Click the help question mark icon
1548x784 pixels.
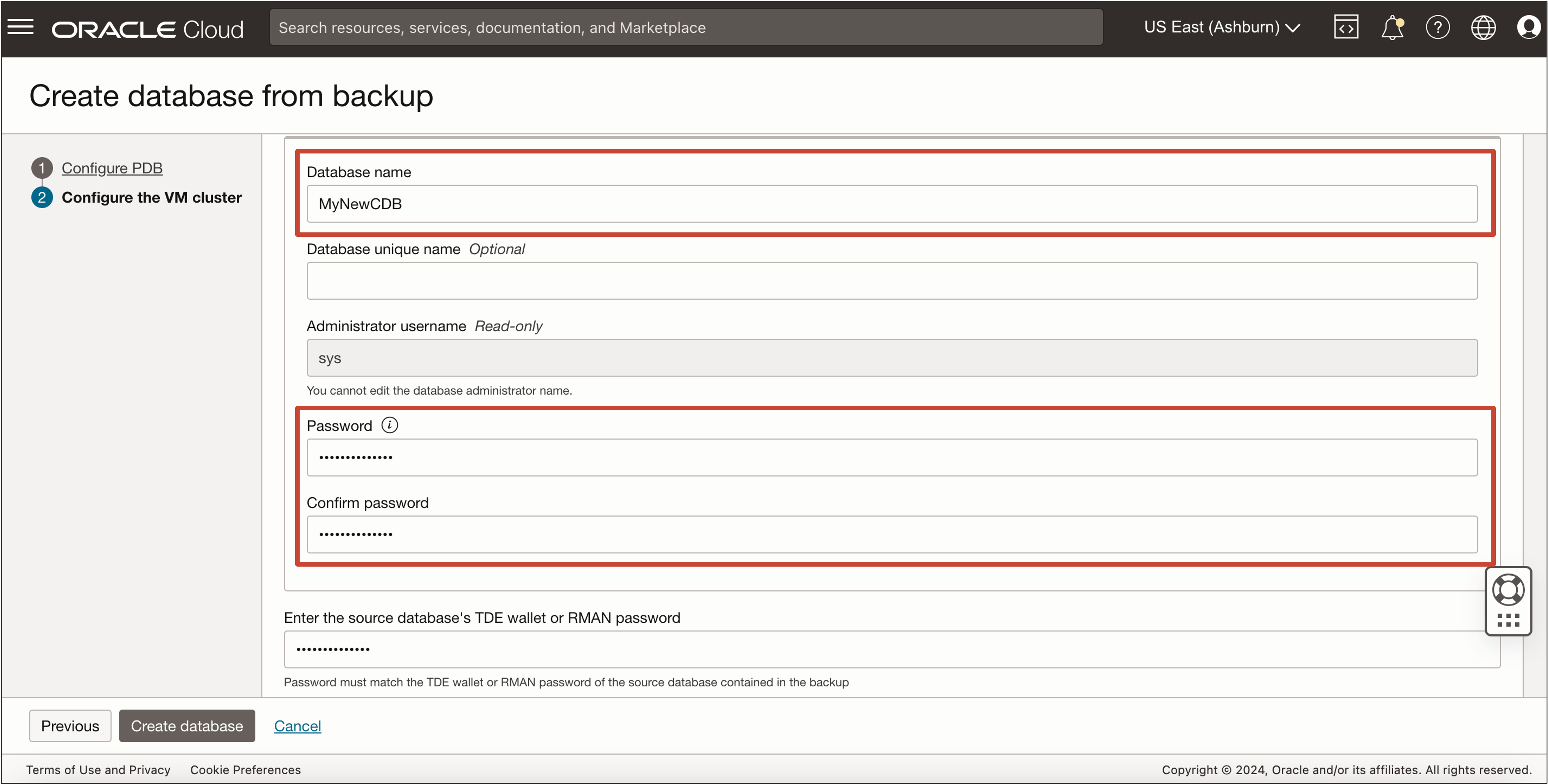point(1437,28)
